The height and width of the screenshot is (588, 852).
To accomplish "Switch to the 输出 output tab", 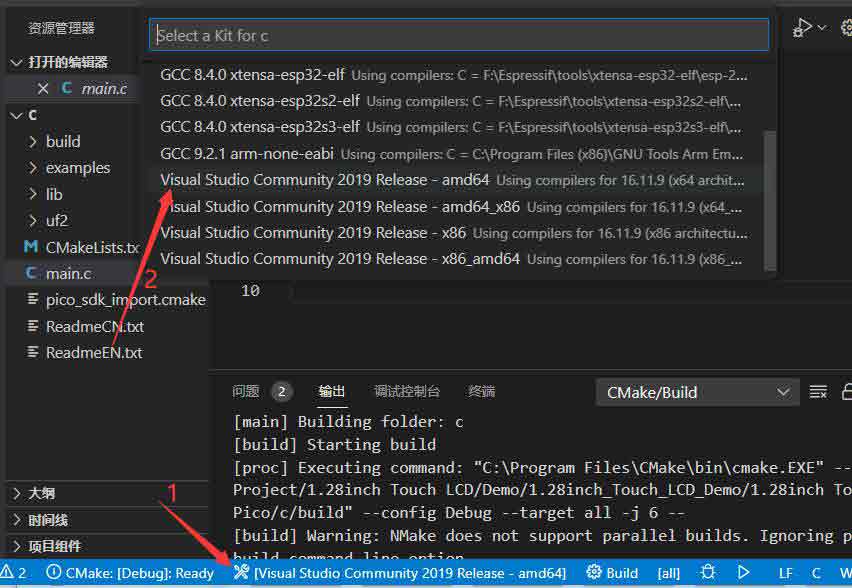I will tap(331, 391).
